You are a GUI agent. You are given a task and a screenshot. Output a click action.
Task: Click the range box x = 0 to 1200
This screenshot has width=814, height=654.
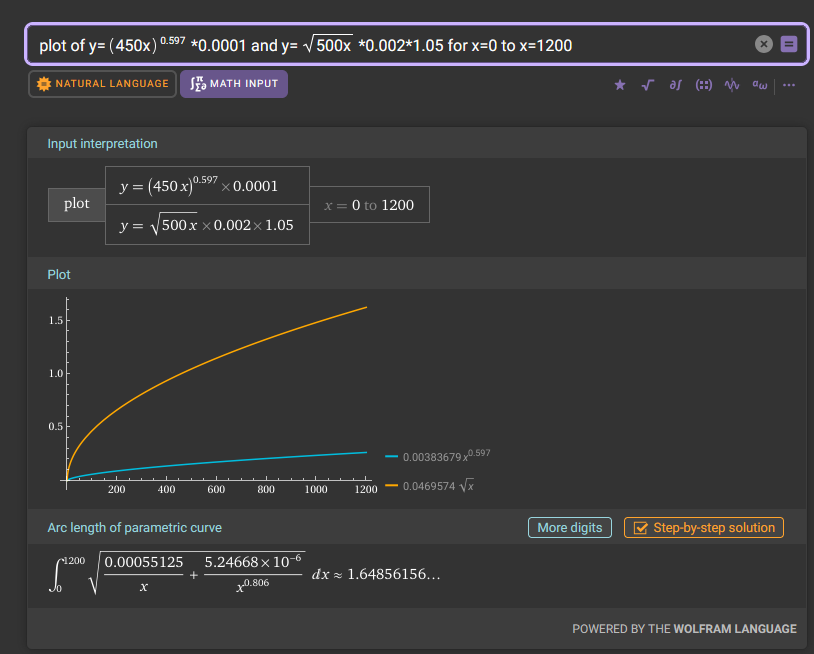[x=369, y=205]
